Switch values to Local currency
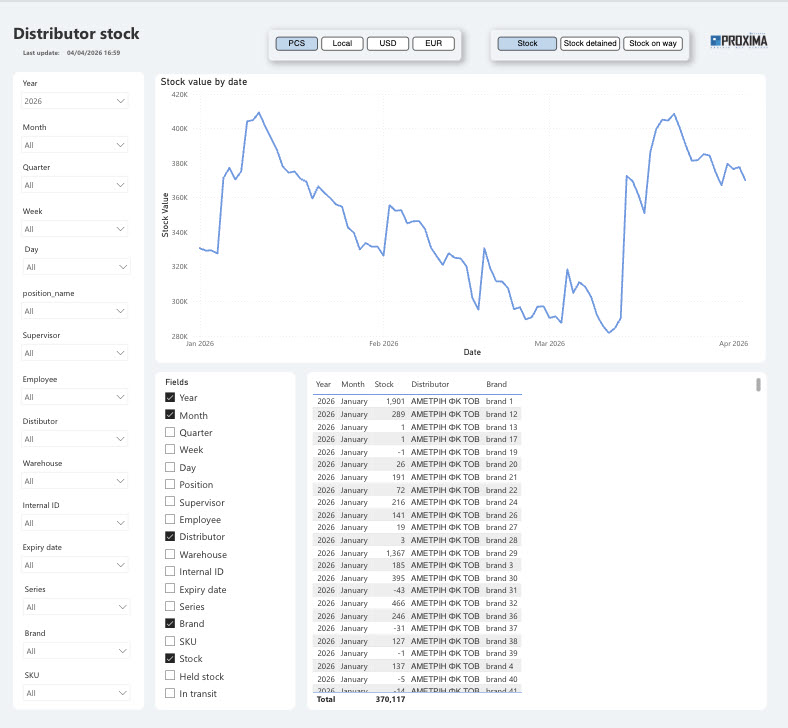 point(342,43)
